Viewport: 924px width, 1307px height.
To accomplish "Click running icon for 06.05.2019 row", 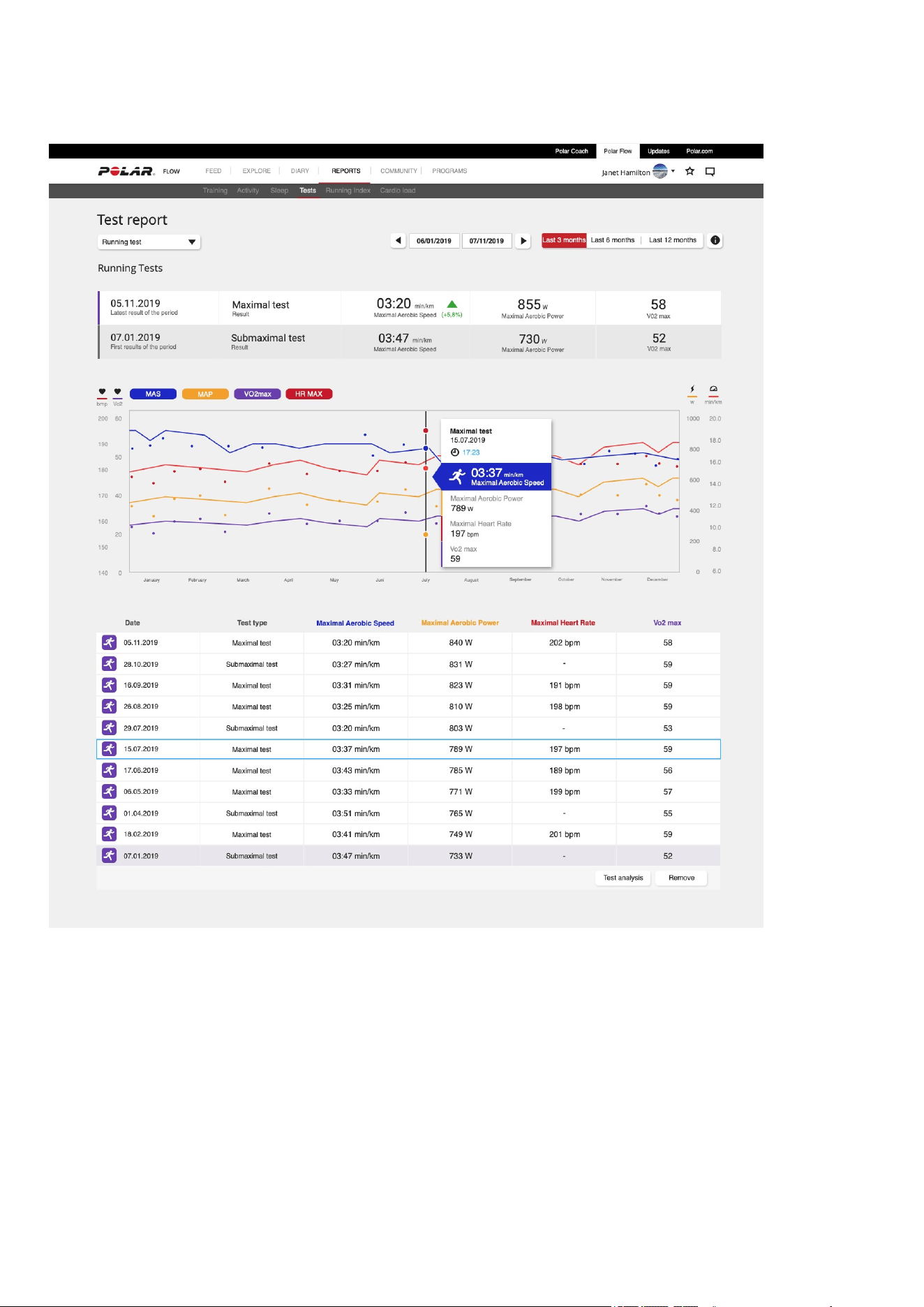I will (x=109, y=792).
